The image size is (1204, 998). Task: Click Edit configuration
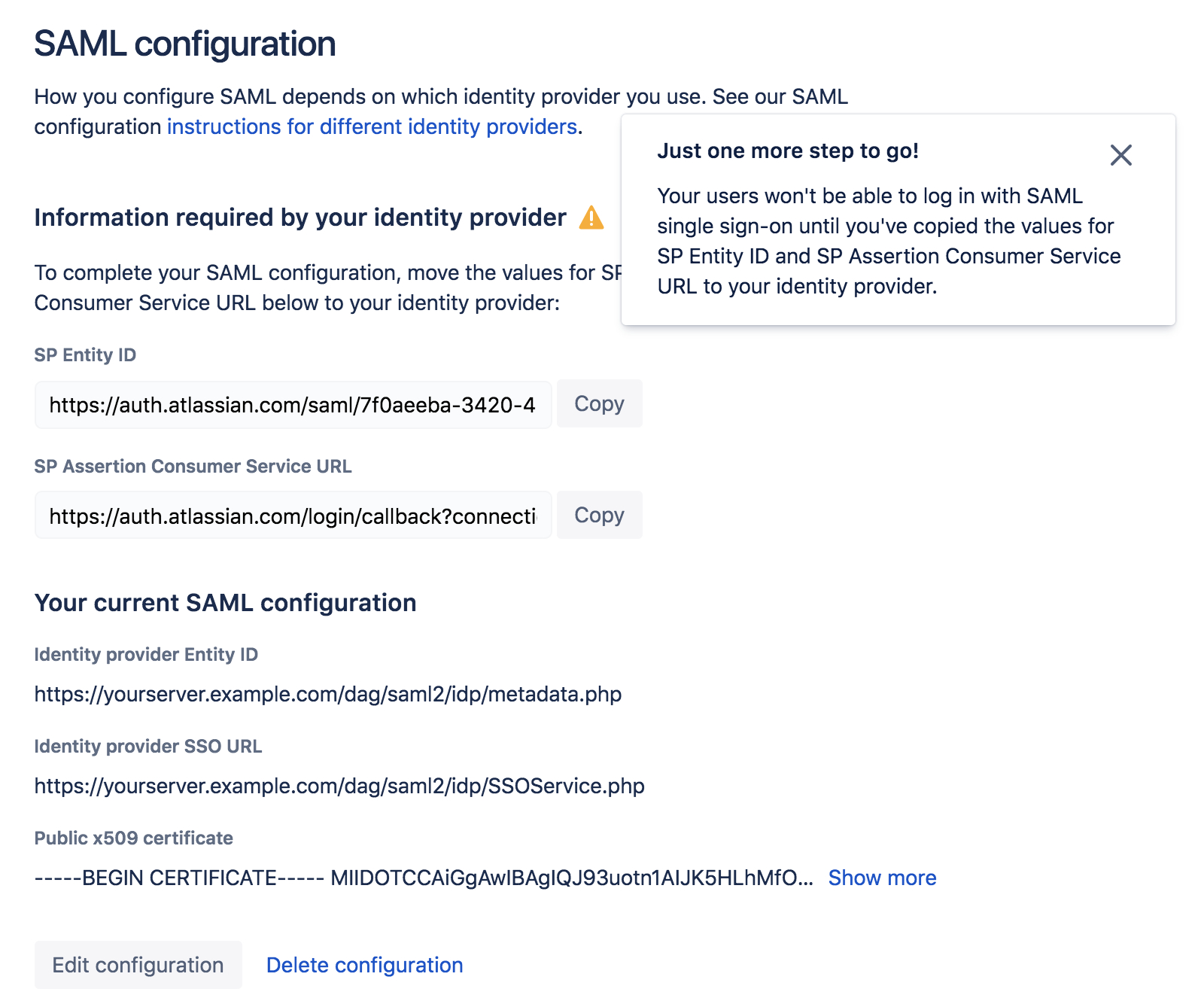(138, 964)
